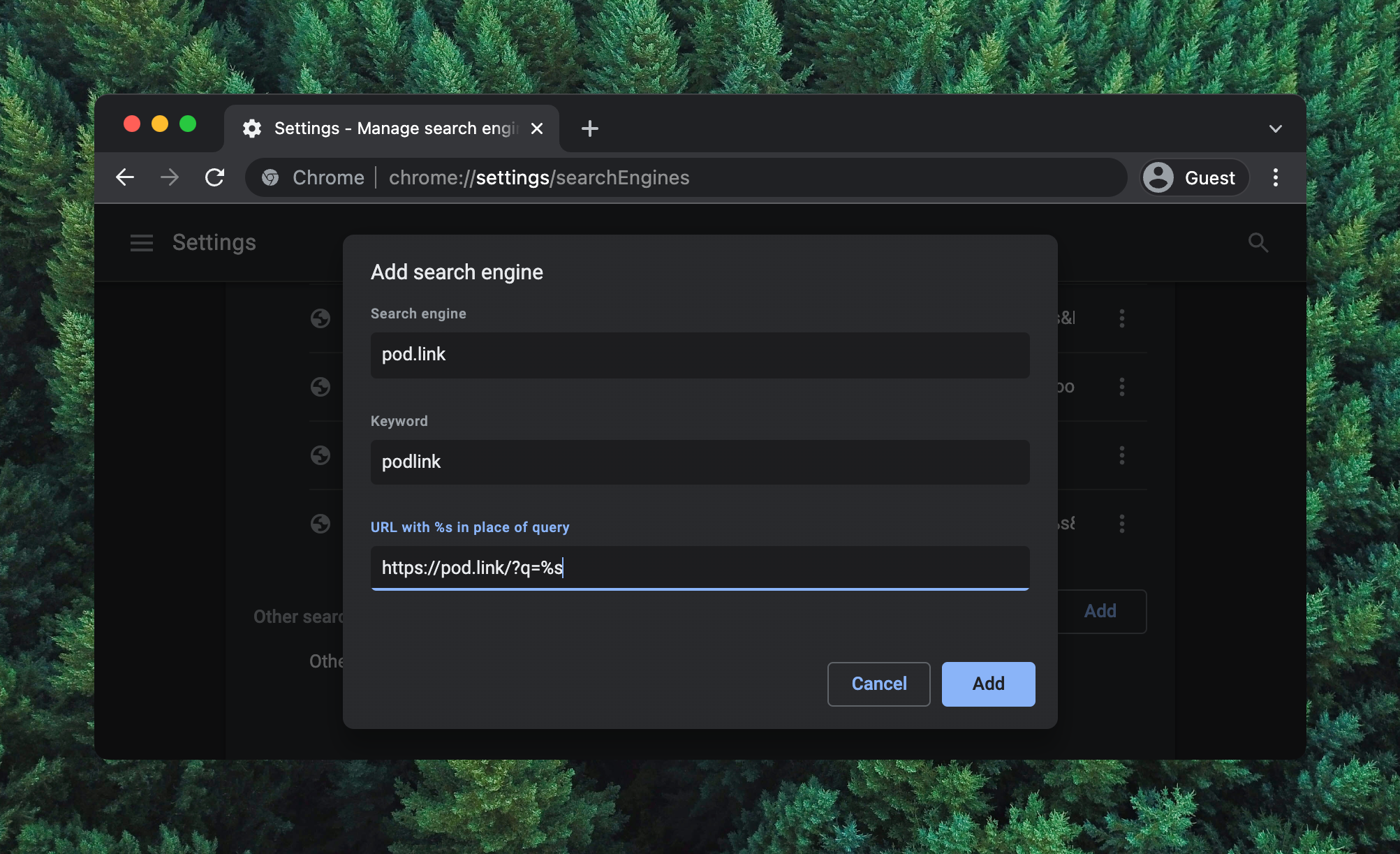The width and height of the screenshot is (1400, 854).
Task: Click the 'URL with %s in place of query' label
Action: tap(470, 527)
